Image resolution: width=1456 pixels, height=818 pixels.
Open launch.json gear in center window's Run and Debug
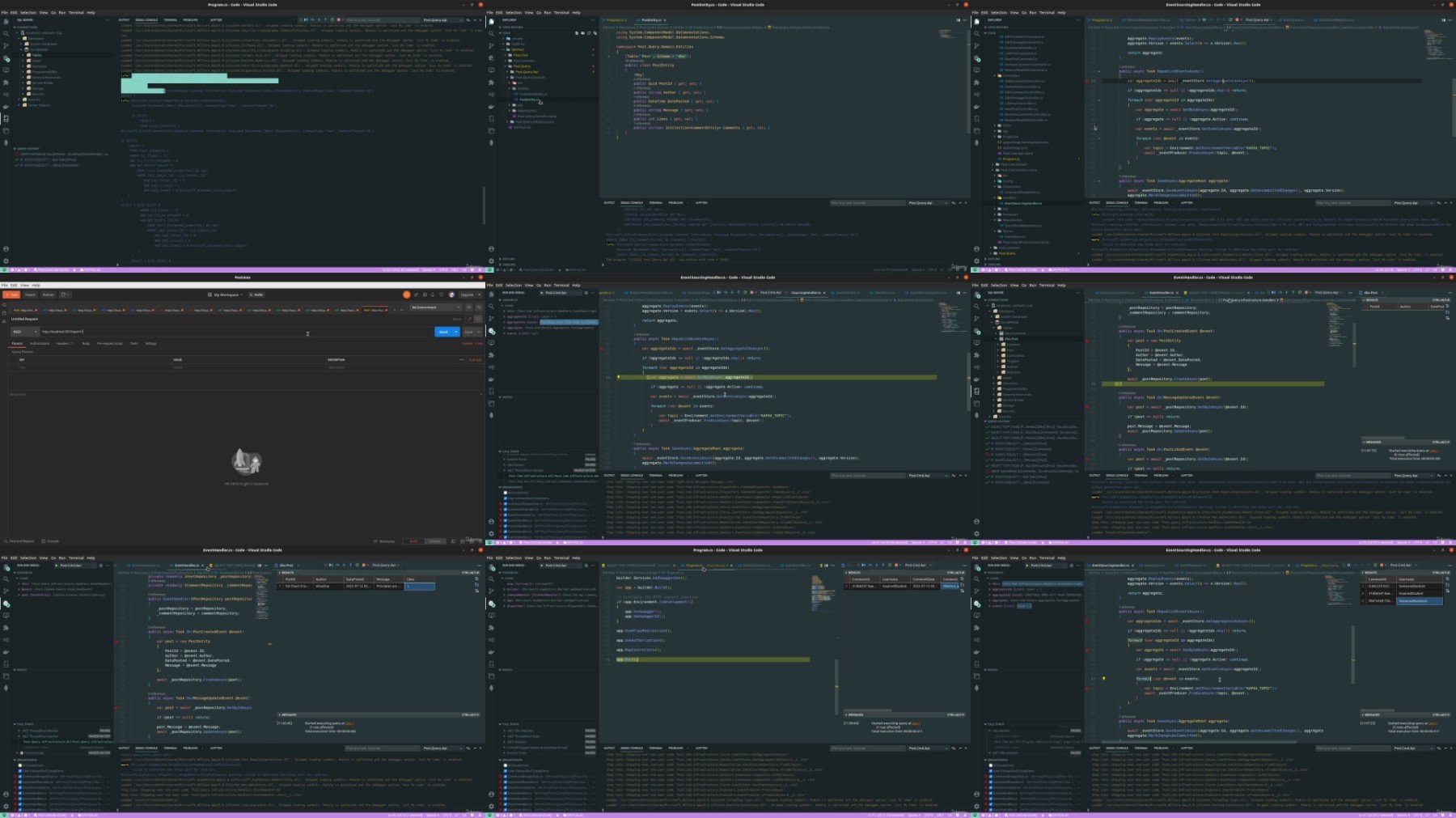[x=586, y=293]
